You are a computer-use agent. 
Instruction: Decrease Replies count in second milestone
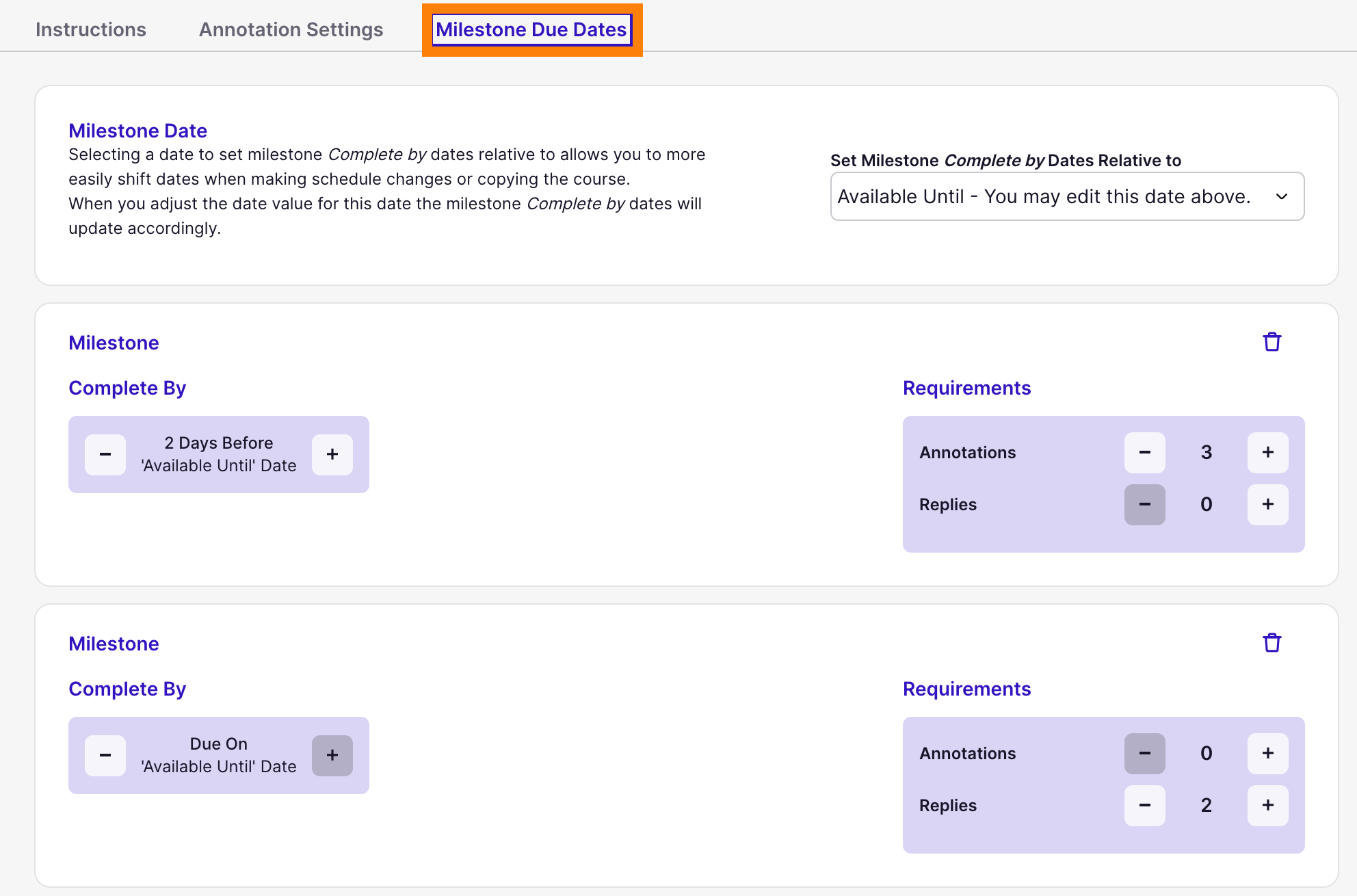coord(1144,805)
